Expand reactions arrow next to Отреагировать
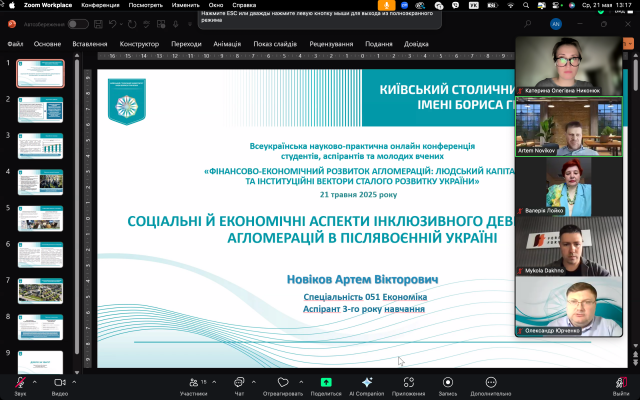 point(300,381)
